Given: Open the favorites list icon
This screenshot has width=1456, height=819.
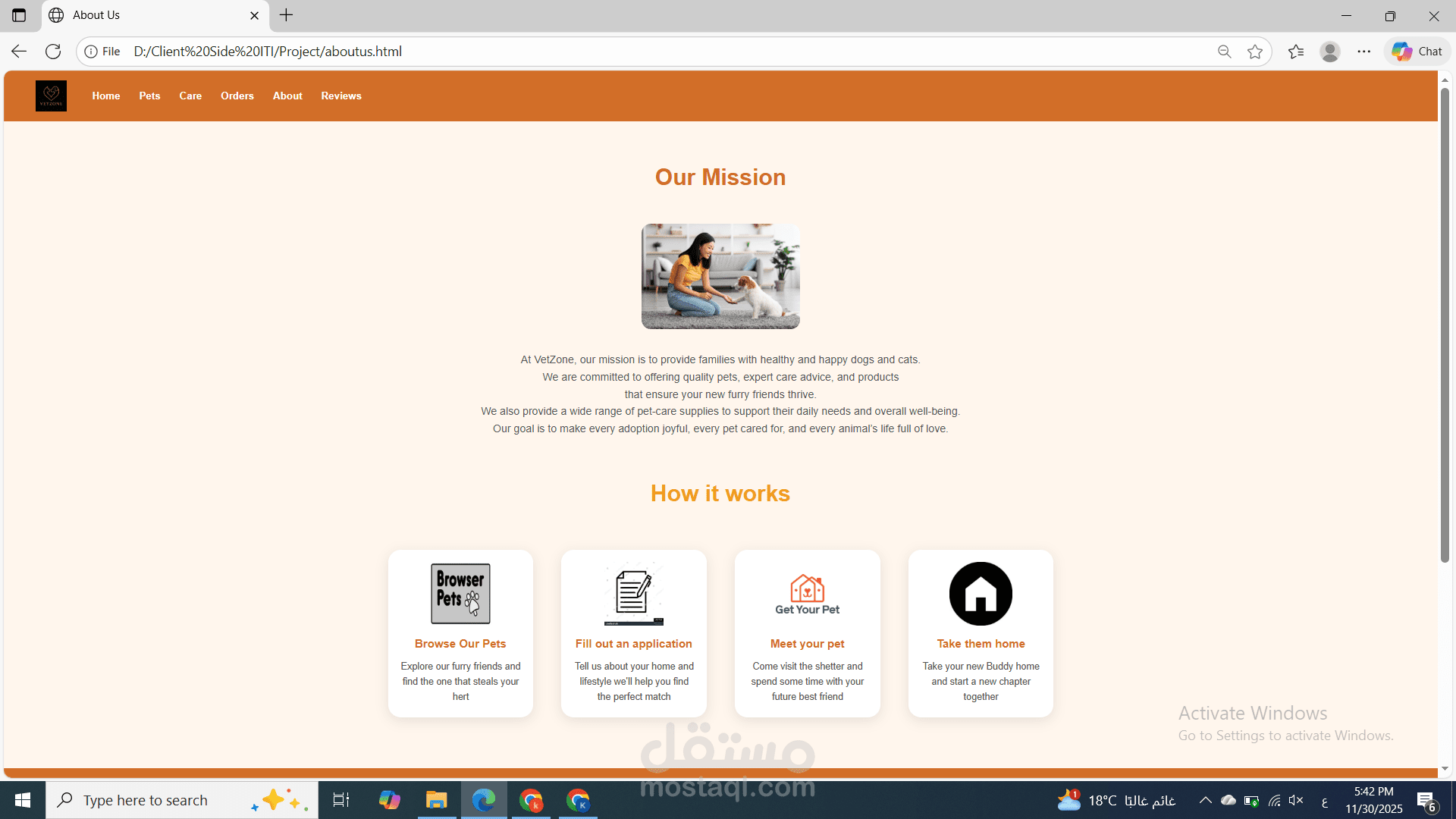Looking at the screenshot, I should 1296,52.
